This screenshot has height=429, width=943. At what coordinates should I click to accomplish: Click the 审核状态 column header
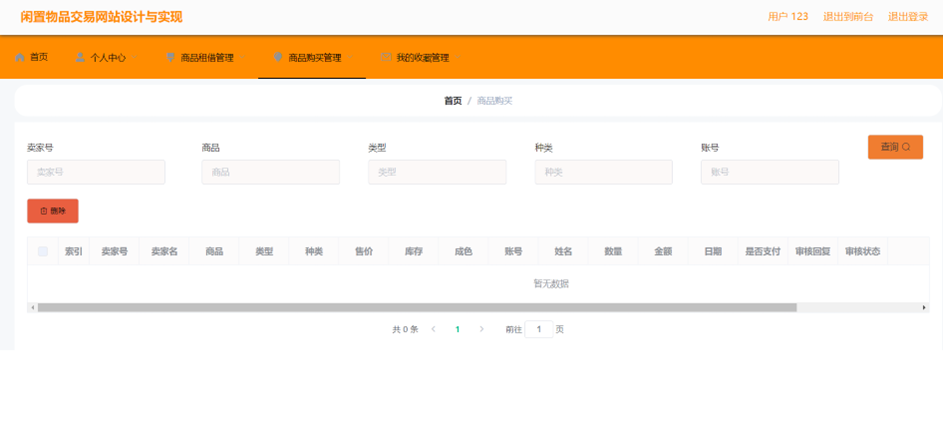click(863, 252)
